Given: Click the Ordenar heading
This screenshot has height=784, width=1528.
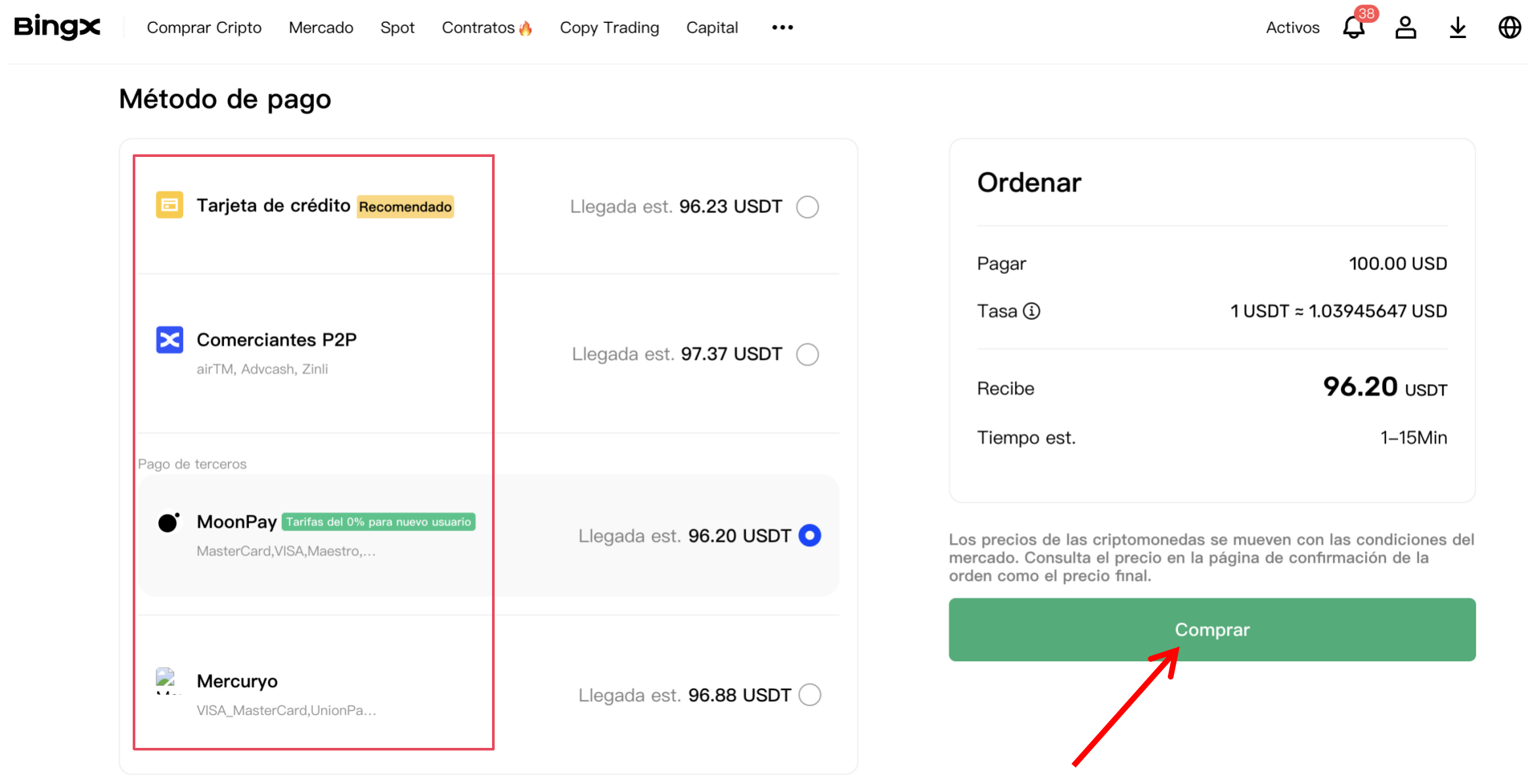Looking at the screenshot, I should coord(1029,182).
